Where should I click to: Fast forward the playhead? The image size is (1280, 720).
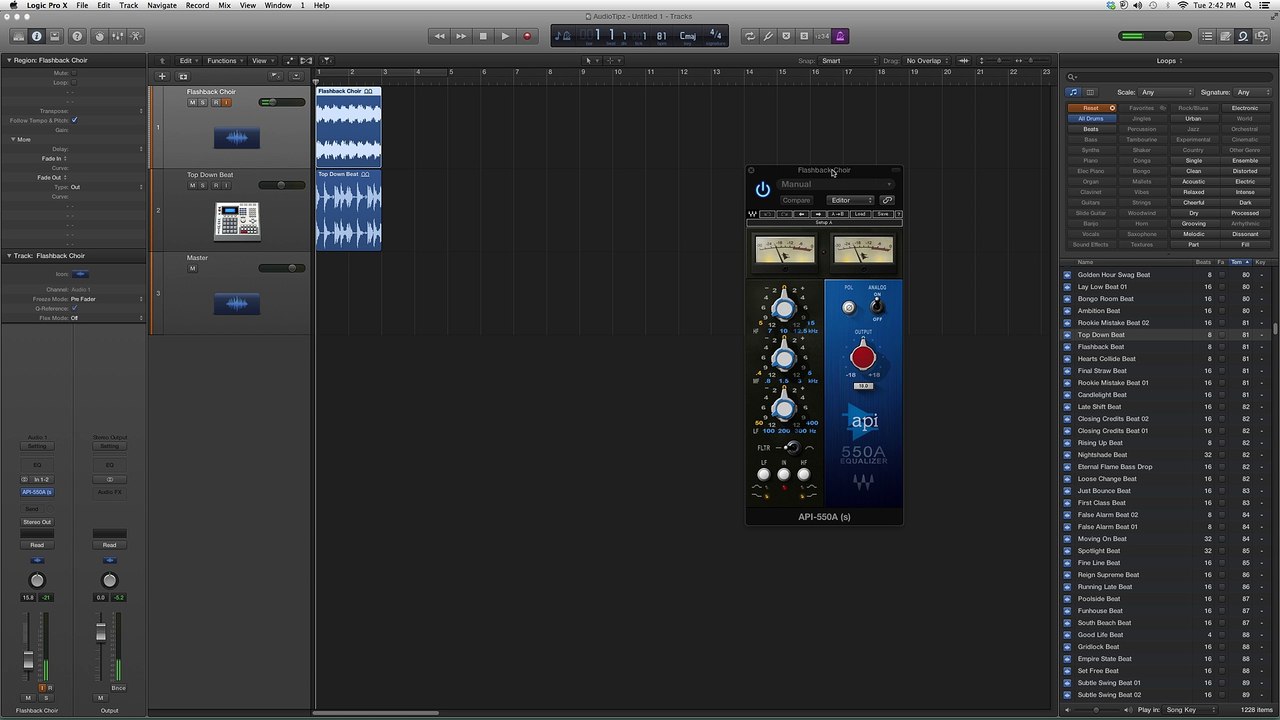click(461, 36)
